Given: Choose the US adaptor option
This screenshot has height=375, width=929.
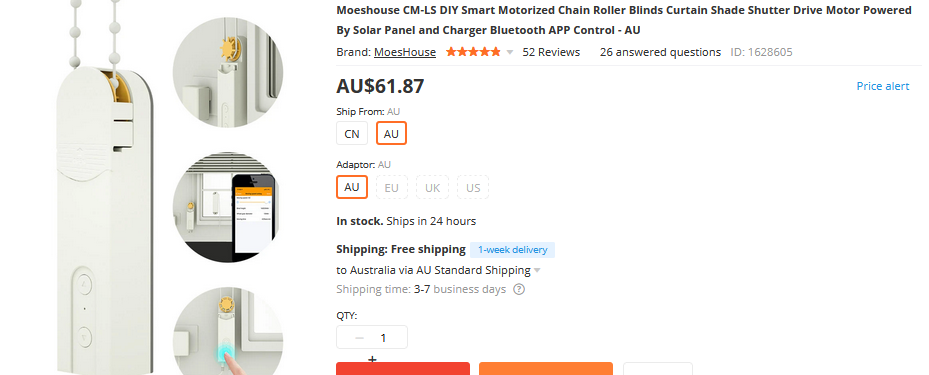Looking at the screenshot, I should point(473,188).
